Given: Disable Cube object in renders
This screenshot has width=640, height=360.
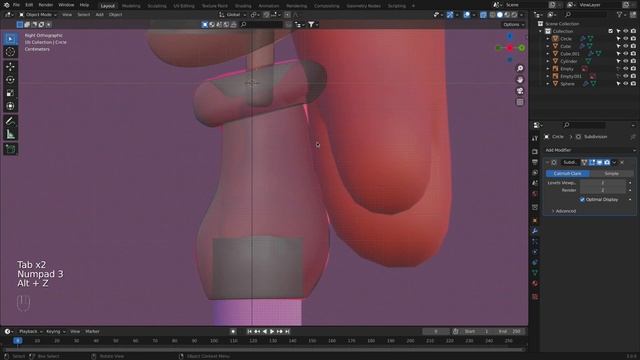Looking at the screenshot, I should pyautogui.click(x=633, y=46).
